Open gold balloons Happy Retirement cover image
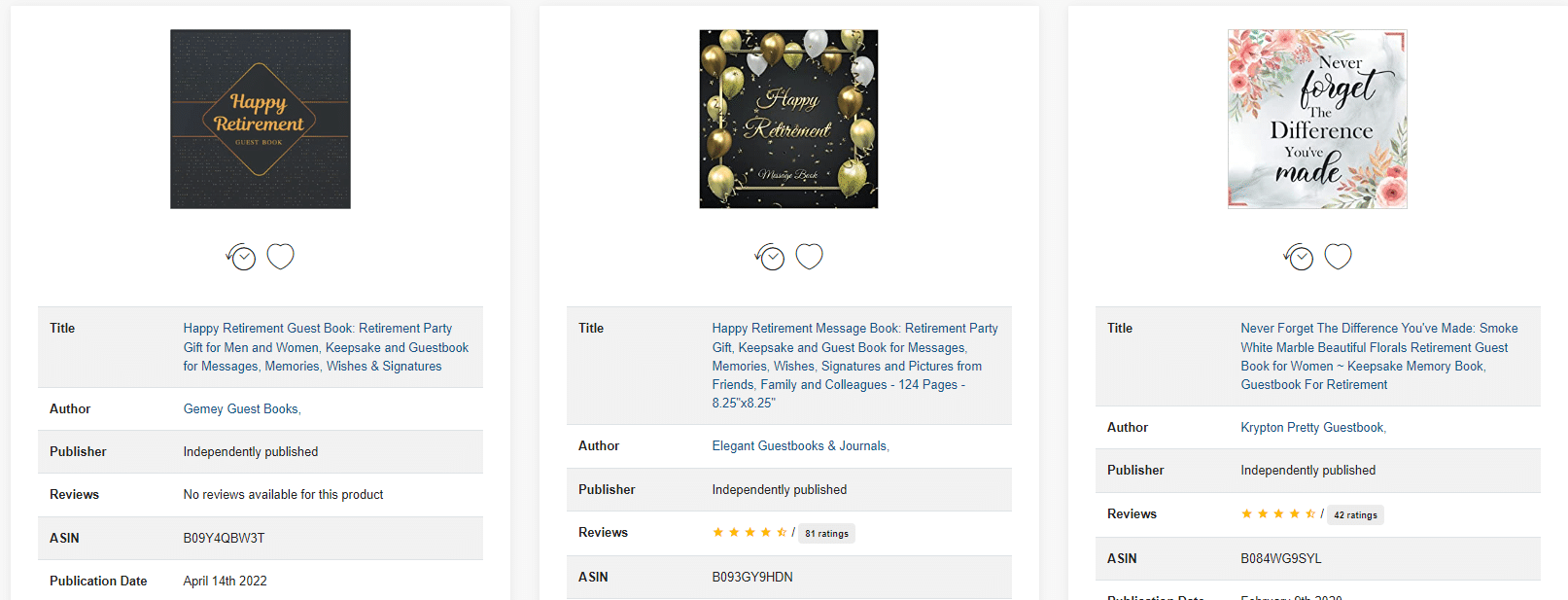 (788, 119)
